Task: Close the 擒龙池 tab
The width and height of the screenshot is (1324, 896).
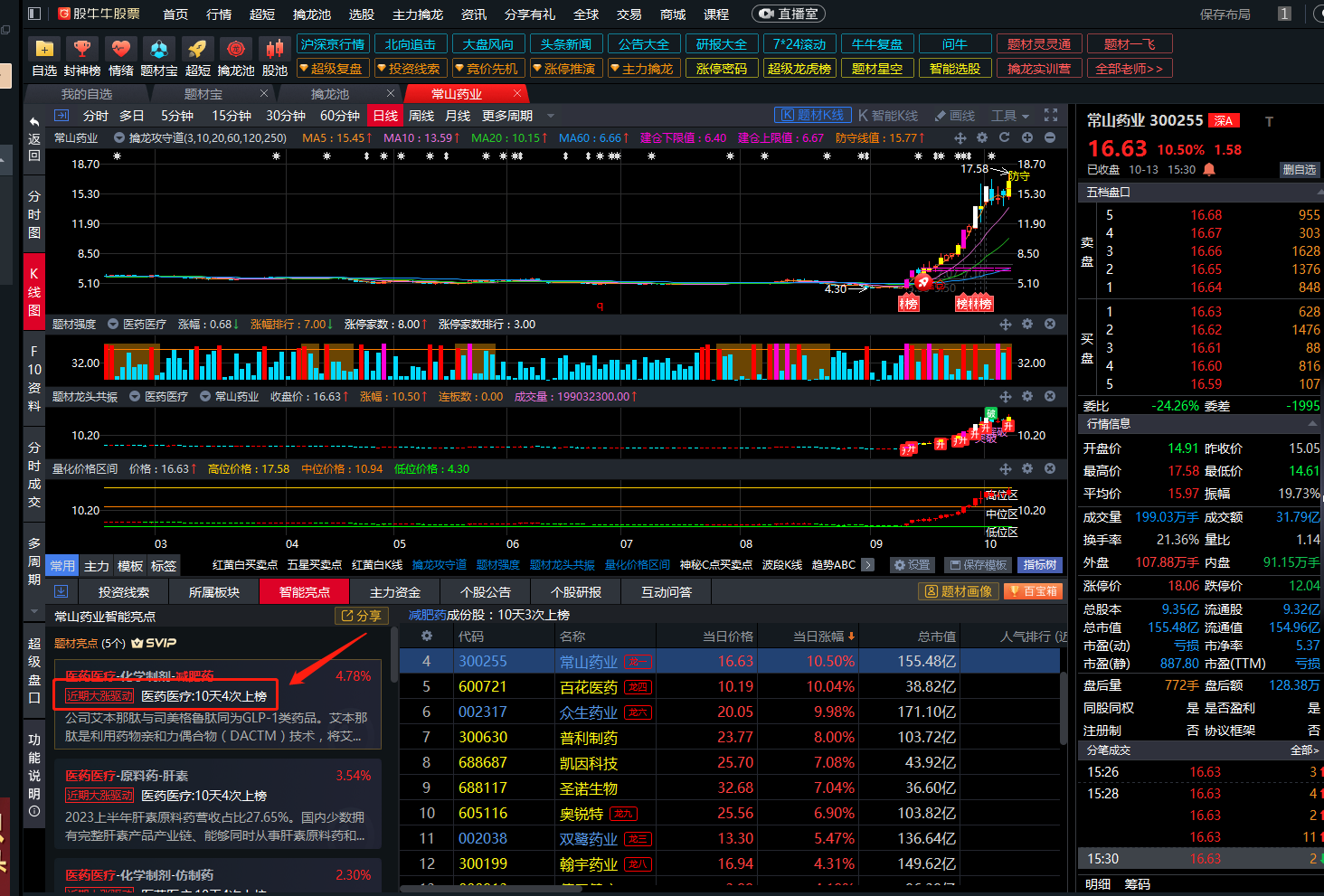Action: pyautogui.click(x=391, y=93)
